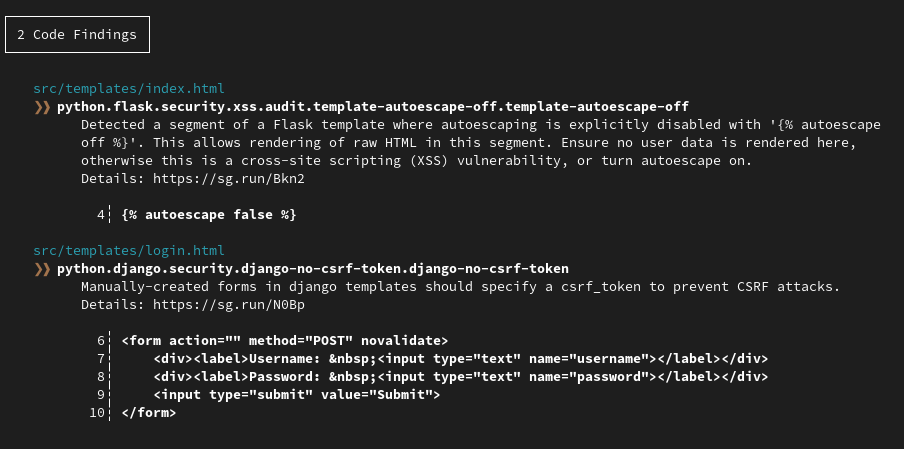
Task: Click the CSRF attacks warning description text
Action: (x=460, y=286)
